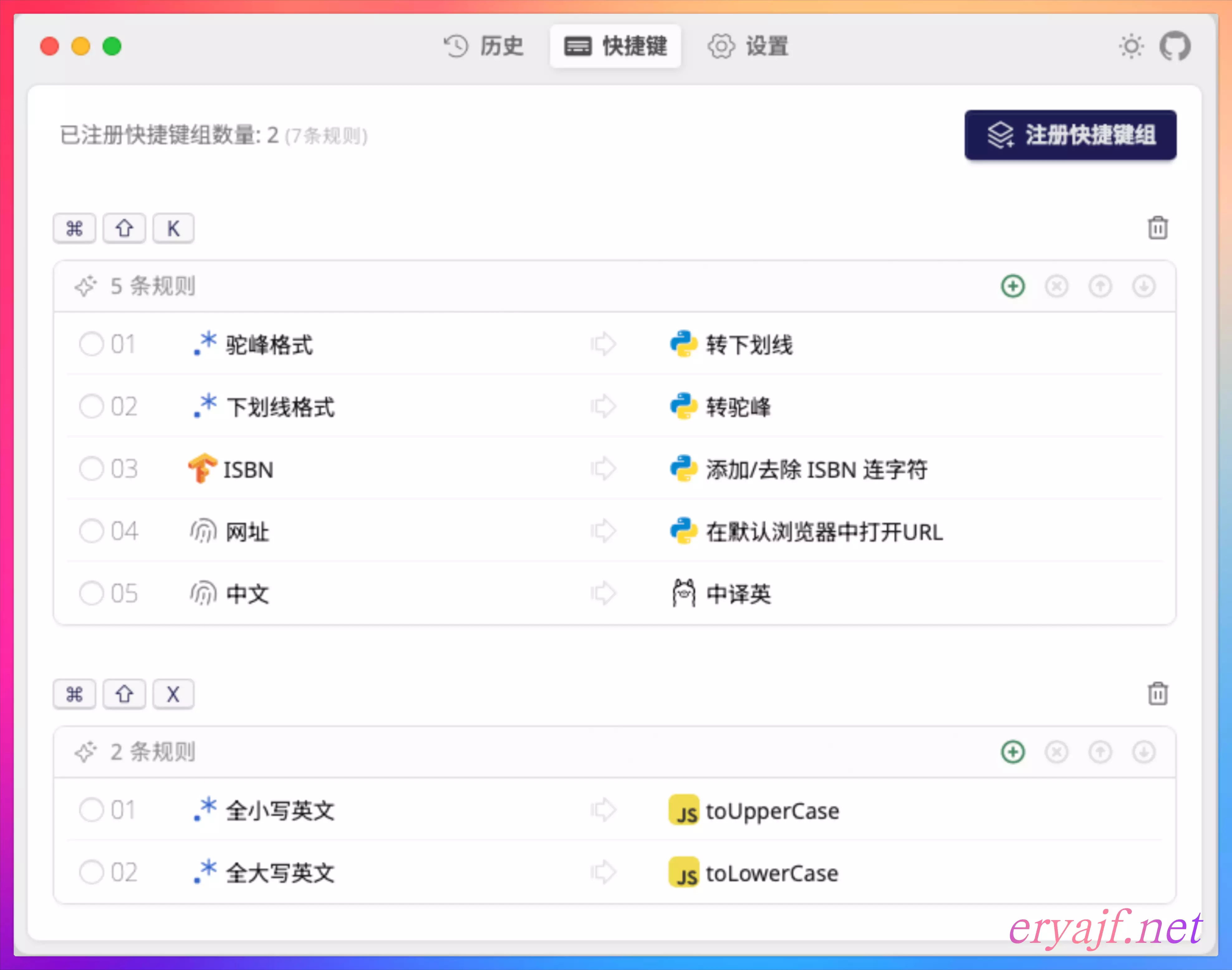Image resolution: width=1232 pixels, height=970 pixels.
Task: Select radio button for rule 03 ISBN
Action: click(91, 469)
